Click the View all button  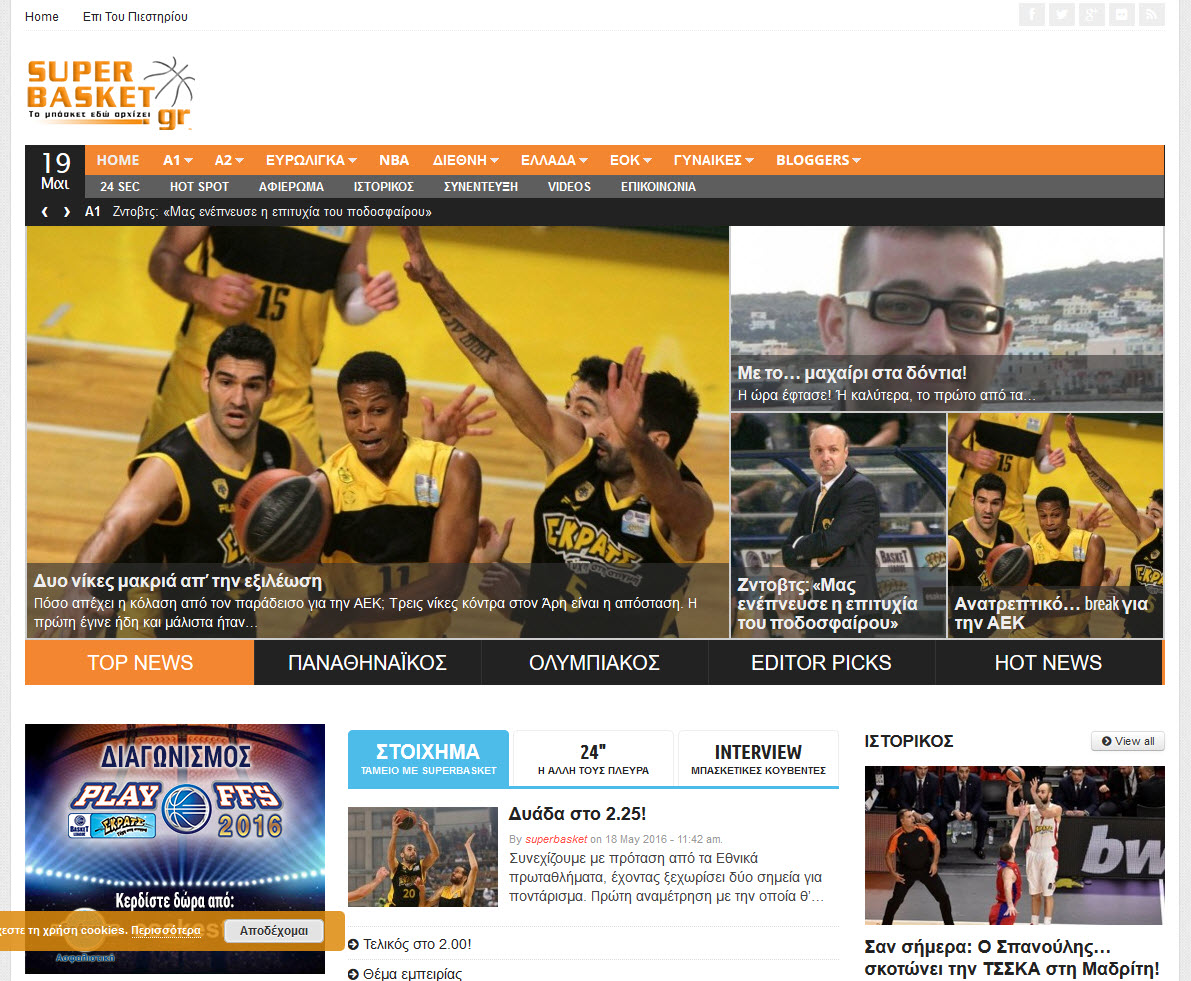coord(1128,741)
